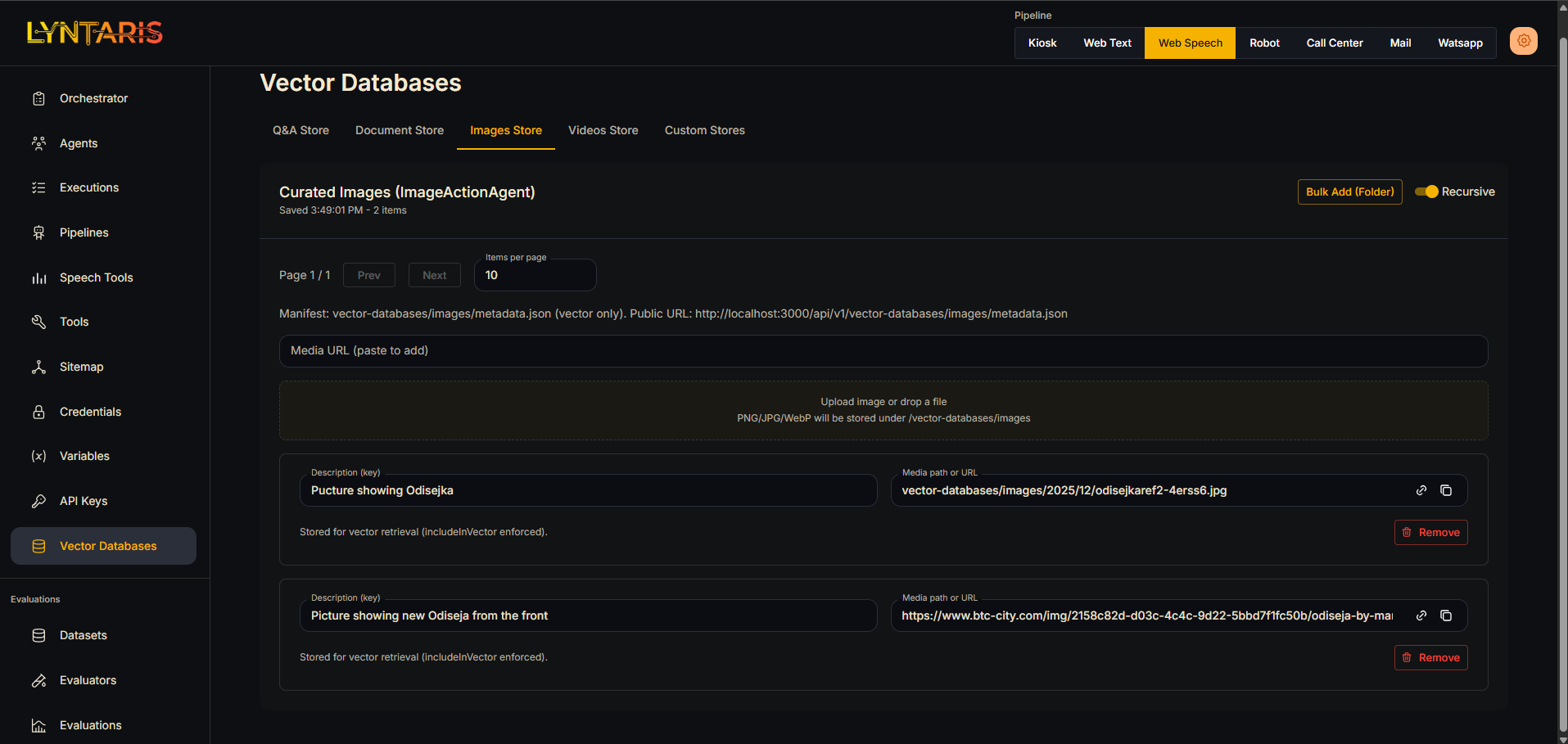The image size is (1568, 744).
Task: Open the Items per page selector
Action: tap(535, 275)
